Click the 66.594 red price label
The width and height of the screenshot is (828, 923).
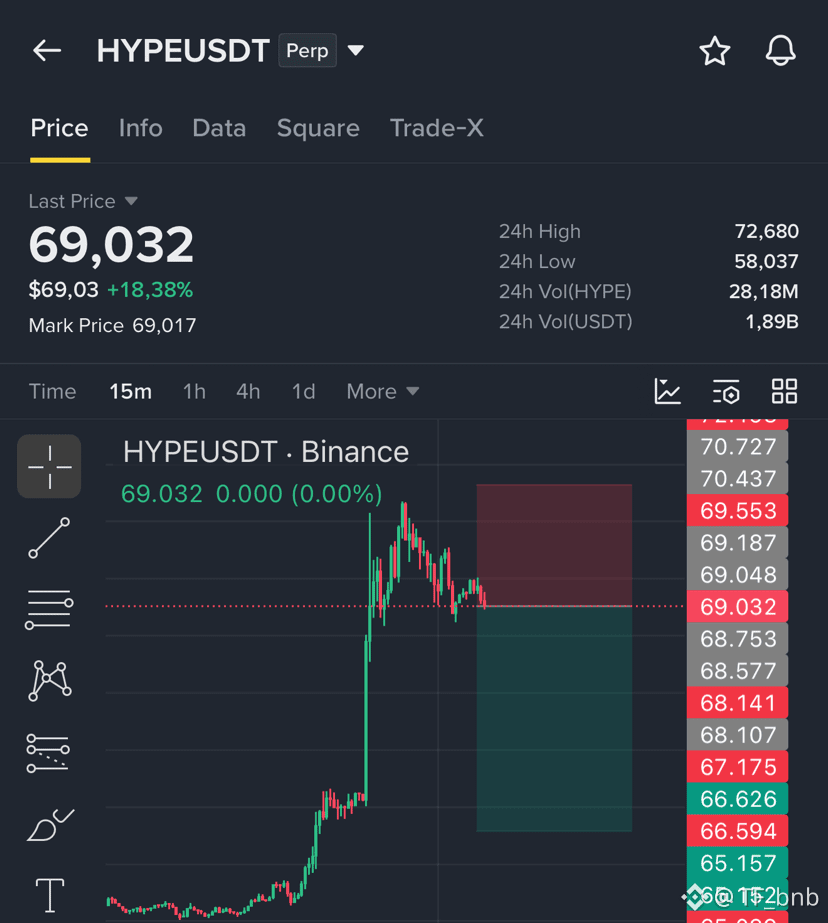[x=737, y=831]
